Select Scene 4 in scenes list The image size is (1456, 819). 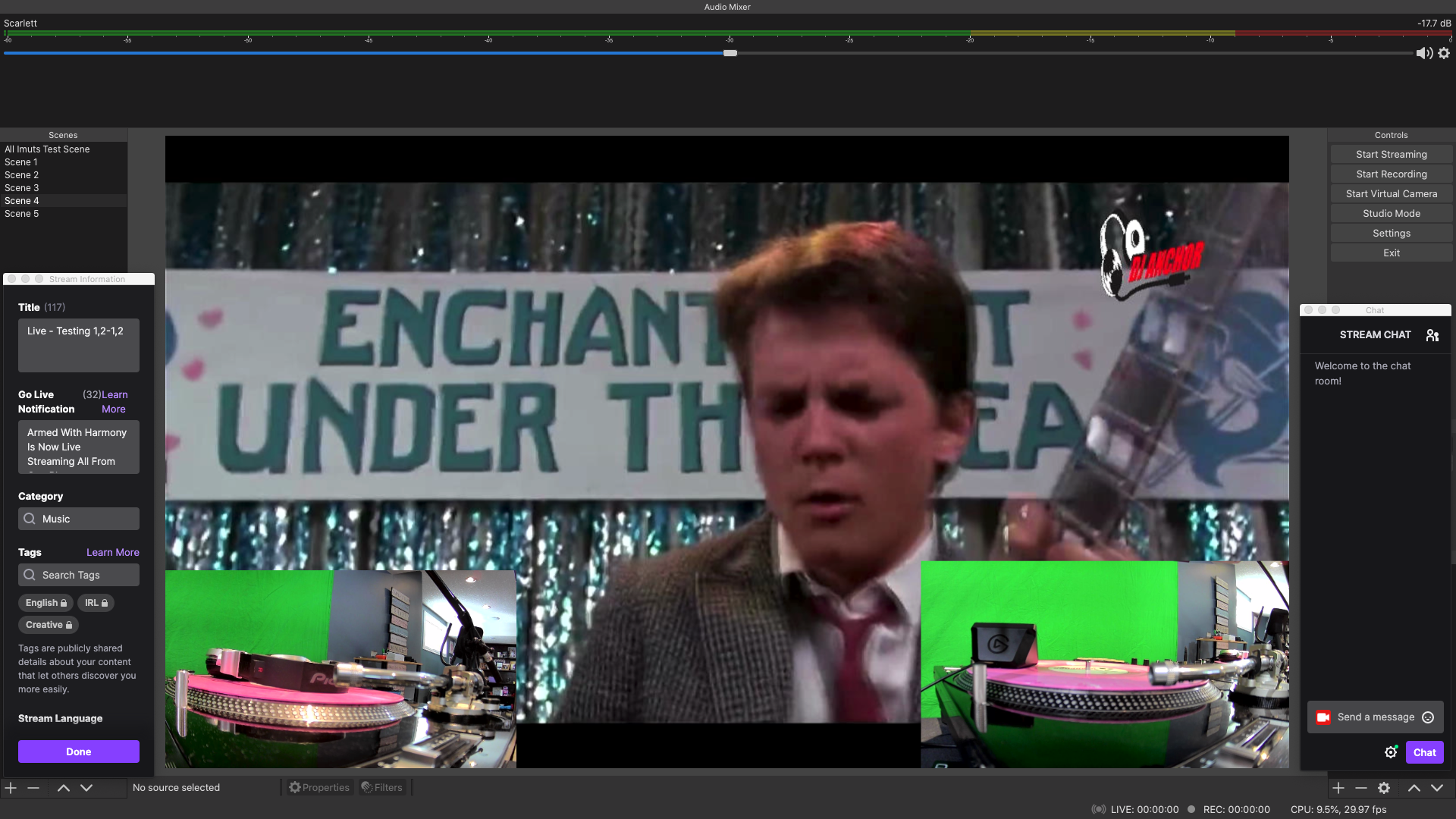64,201
